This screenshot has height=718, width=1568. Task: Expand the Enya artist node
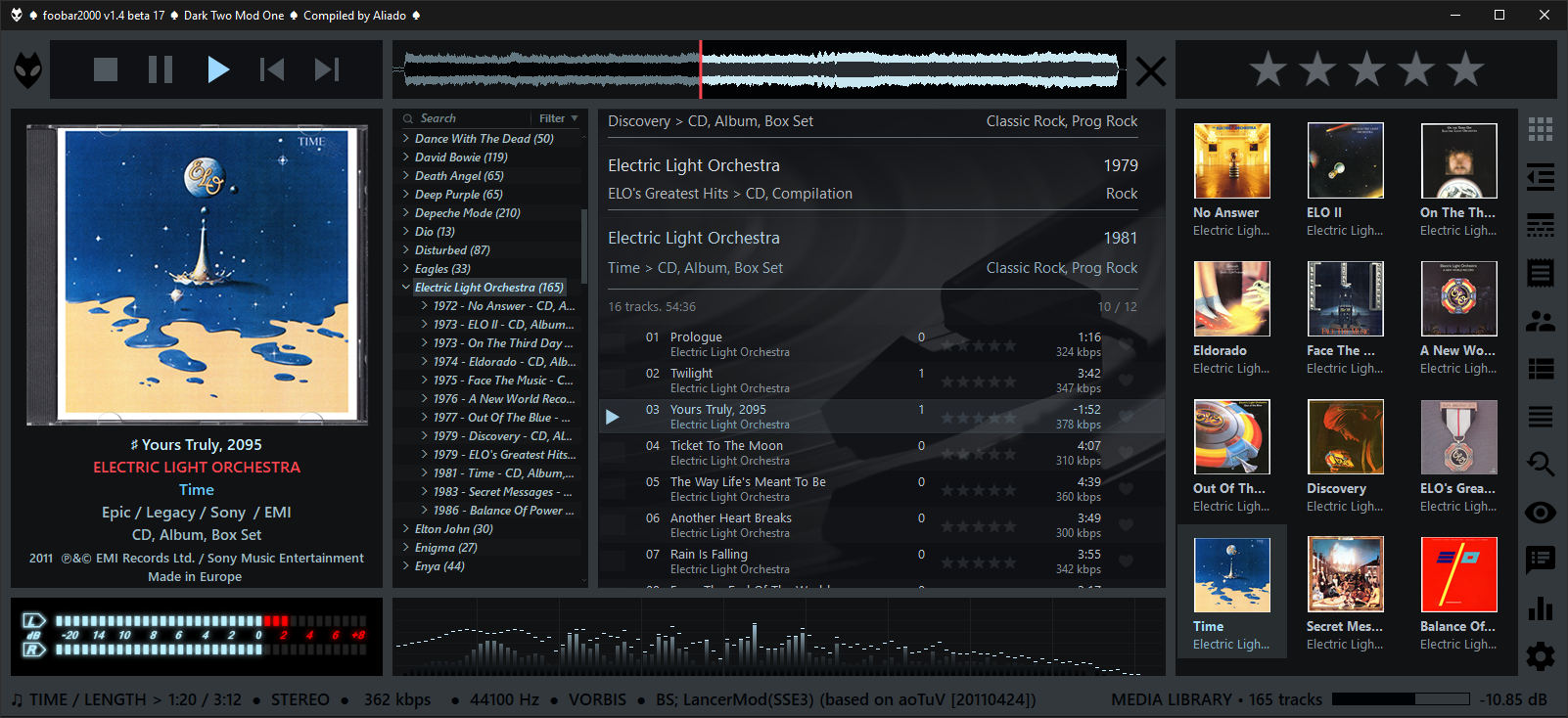406,566
